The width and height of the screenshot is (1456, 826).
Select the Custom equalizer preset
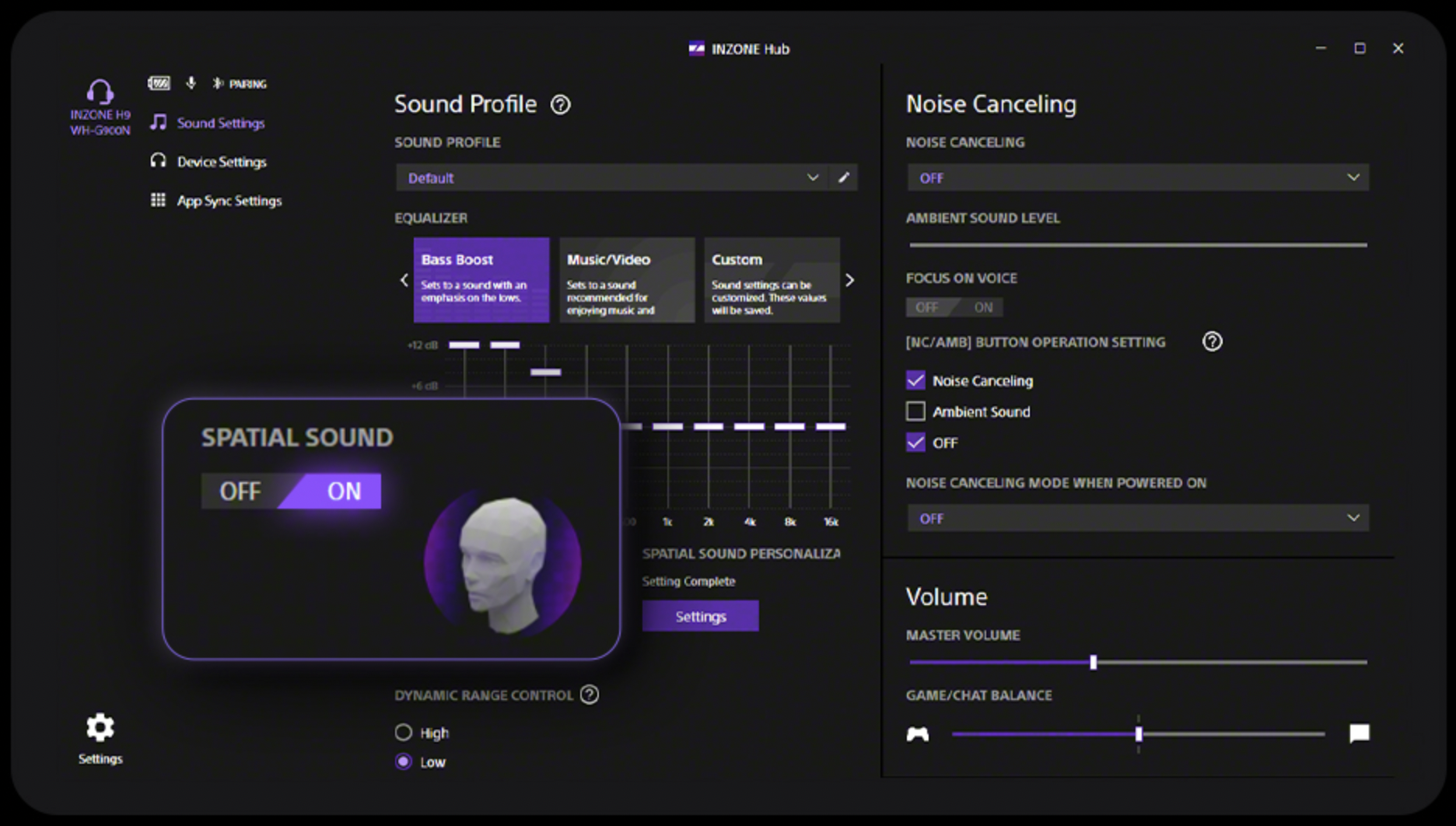tap(772, 280)
